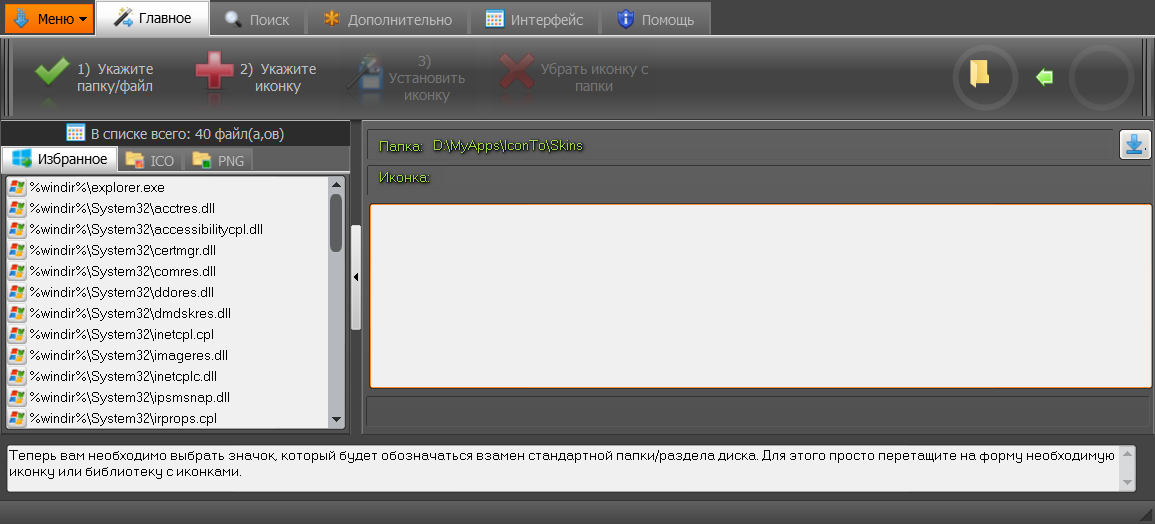Viewport: 1155px width, 524px height.
Task: Click the blue download arrow button
Action: (1135, 144)
